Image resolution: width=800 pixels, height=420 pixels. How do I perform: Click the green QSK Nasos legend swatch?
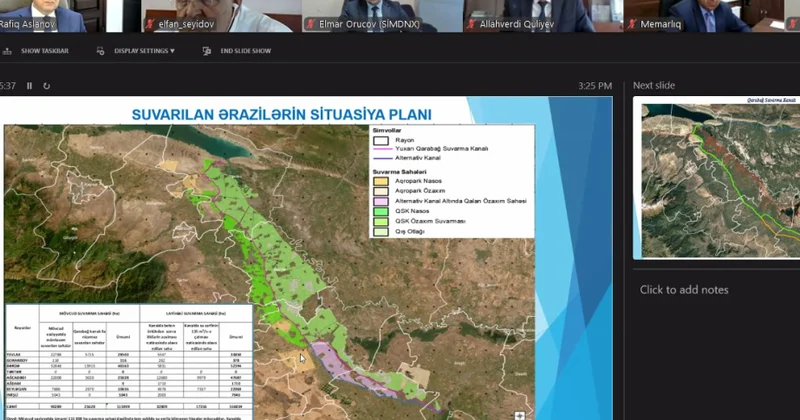tap(380, 210)
